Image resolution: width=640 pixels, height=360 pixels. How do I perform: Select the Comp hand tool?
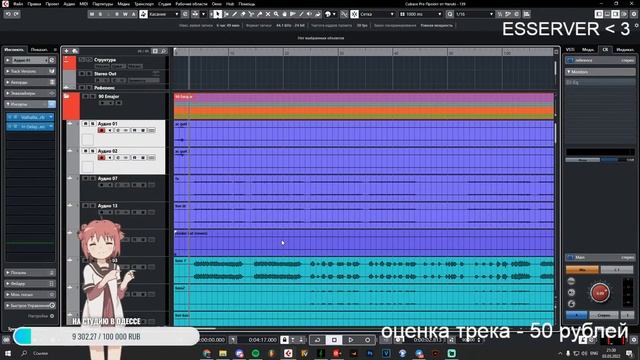tap(284, 14)
